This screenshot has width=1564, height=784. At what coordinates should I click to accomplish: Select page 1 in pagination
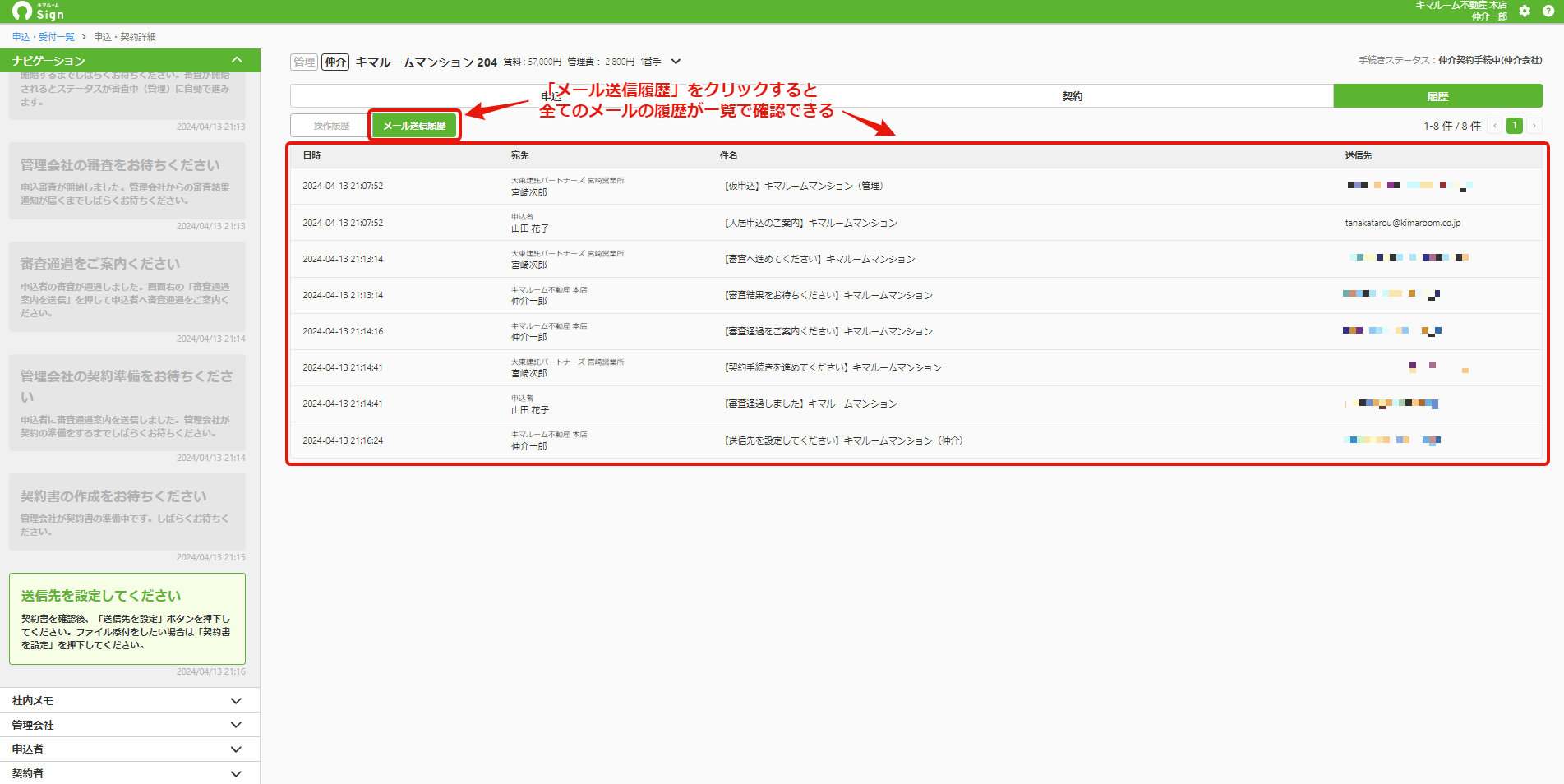tap(1515, 126)
